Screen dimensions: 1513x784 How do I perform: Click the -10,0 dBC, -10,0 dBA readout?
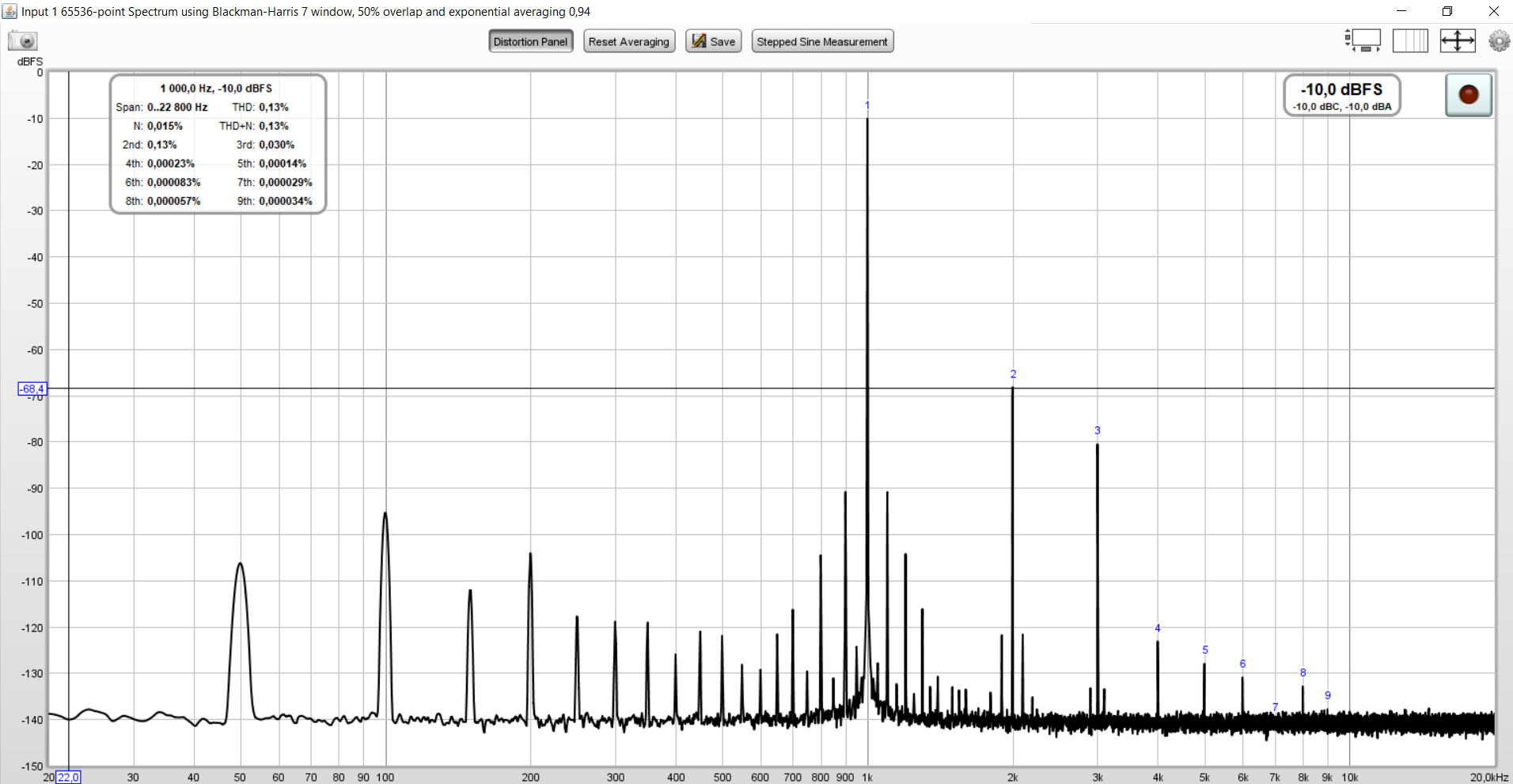1342,107
